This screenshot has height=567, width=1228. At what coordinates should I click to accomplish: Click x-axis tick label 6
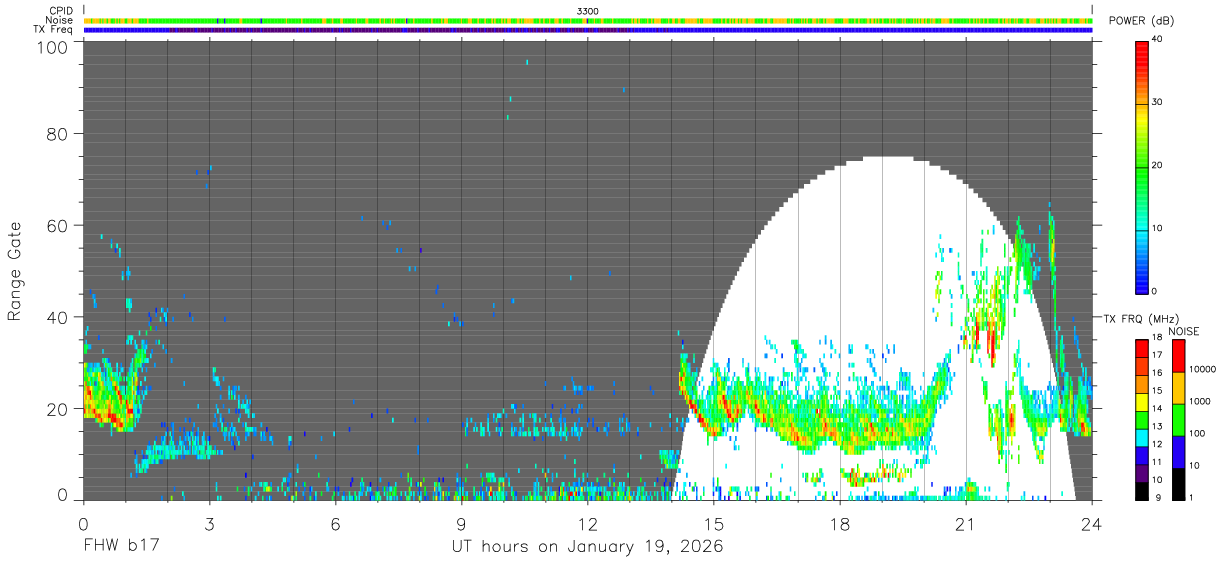(335, 523)
